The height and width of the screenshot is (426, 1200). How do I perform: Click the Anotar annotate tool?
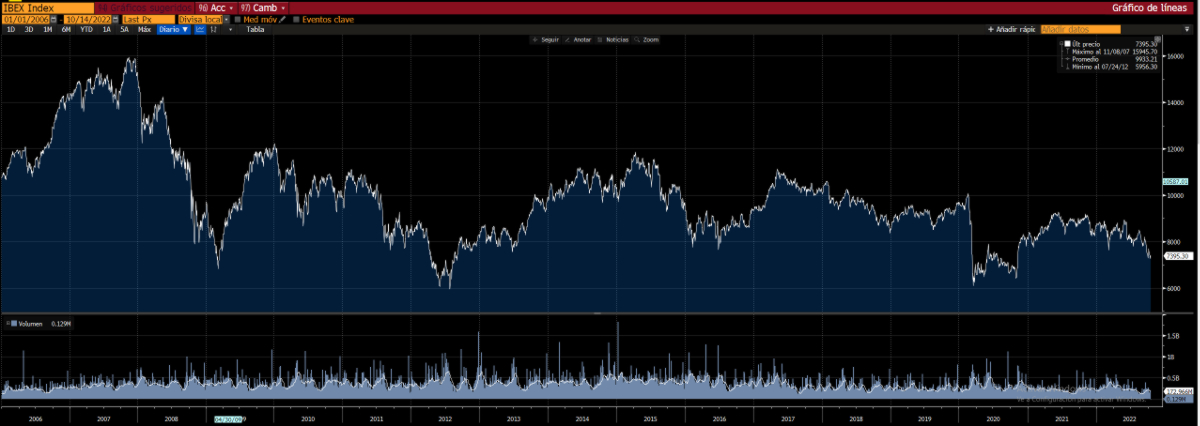point(578,39)
